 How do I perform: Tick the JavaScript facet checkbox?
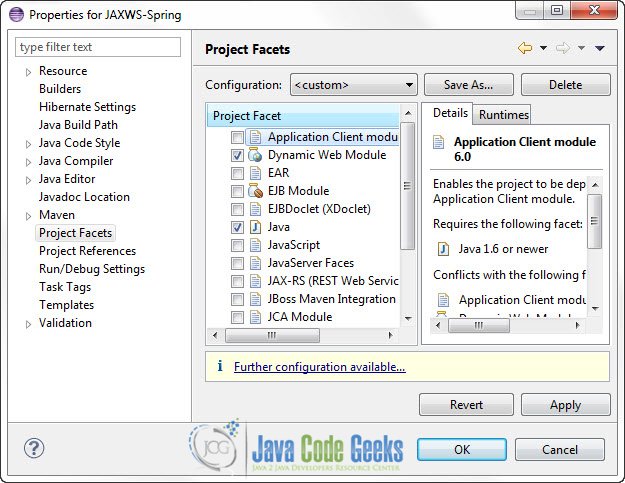click(x=237, y=245)
